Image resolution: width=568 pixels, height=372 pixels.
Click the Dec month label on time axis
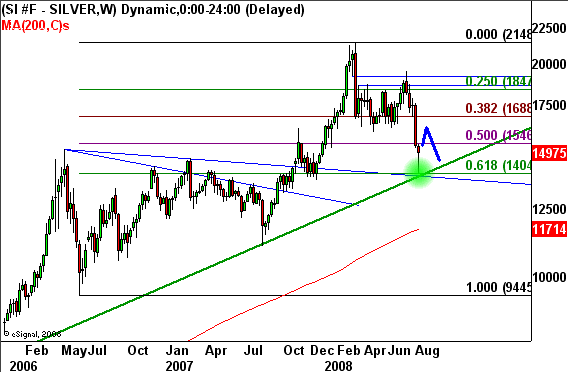[323, 351]
